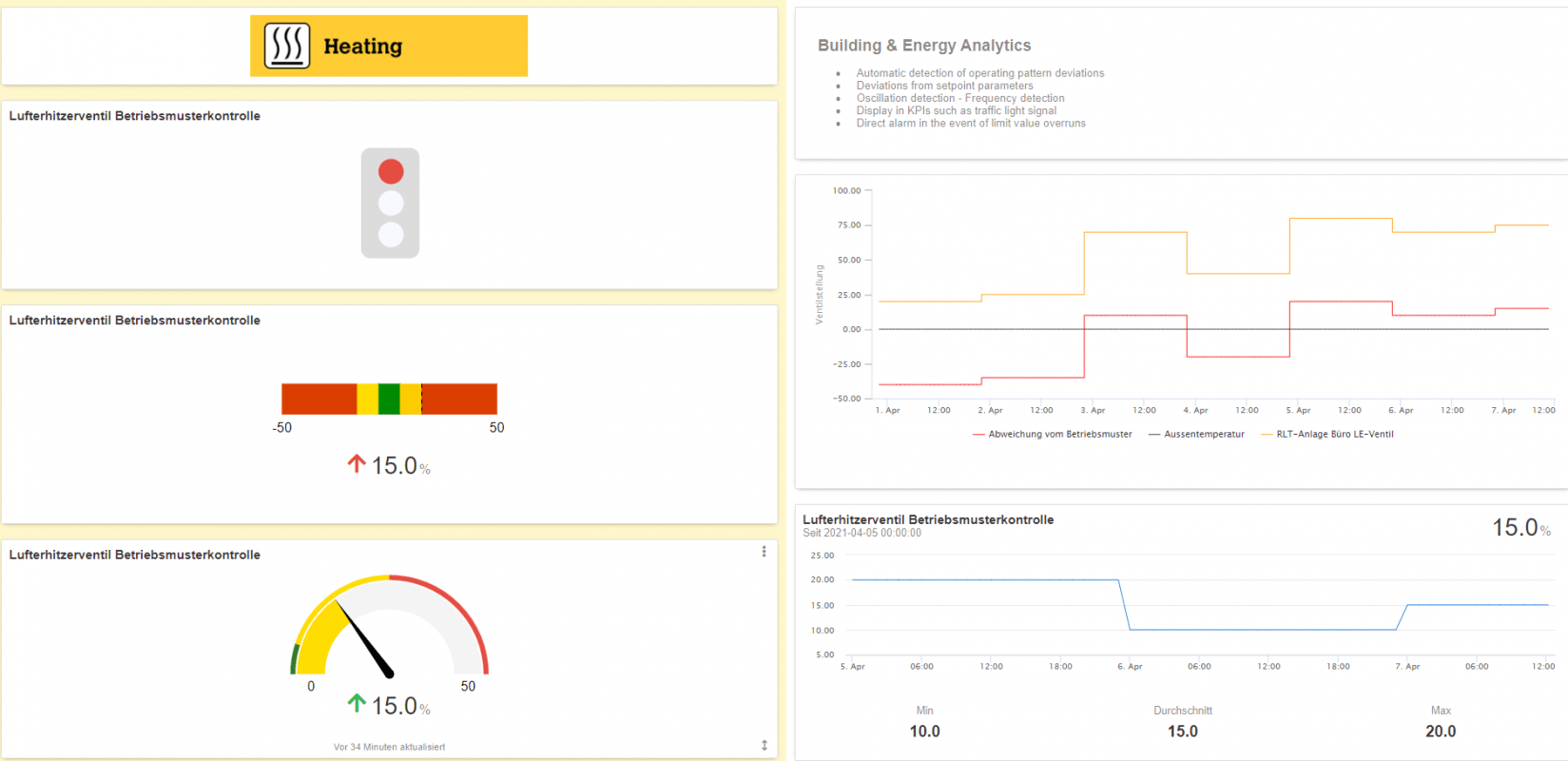Click the Min value 10.0

click(x=924, y=732)
